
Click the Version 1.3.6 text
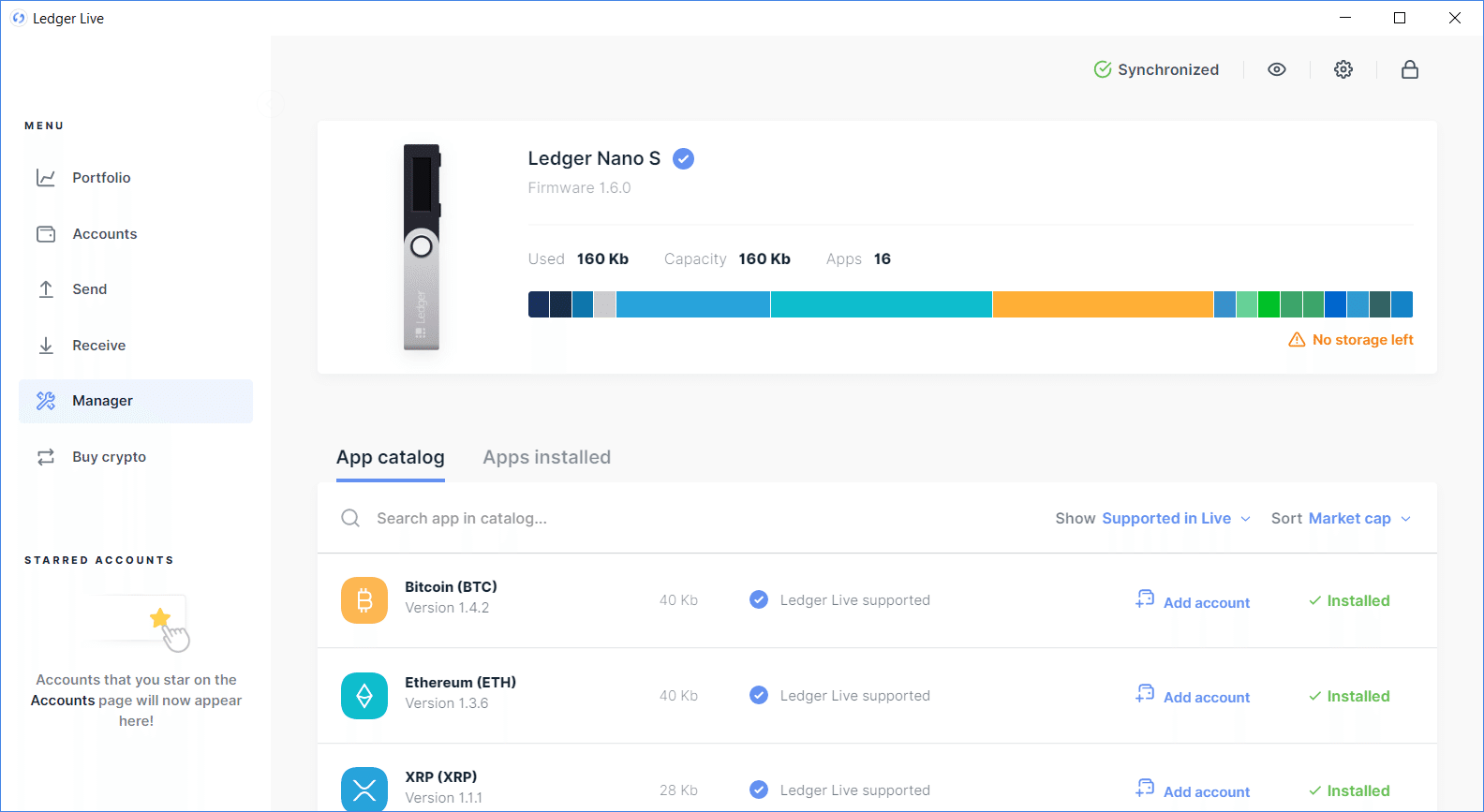[447, 703]
